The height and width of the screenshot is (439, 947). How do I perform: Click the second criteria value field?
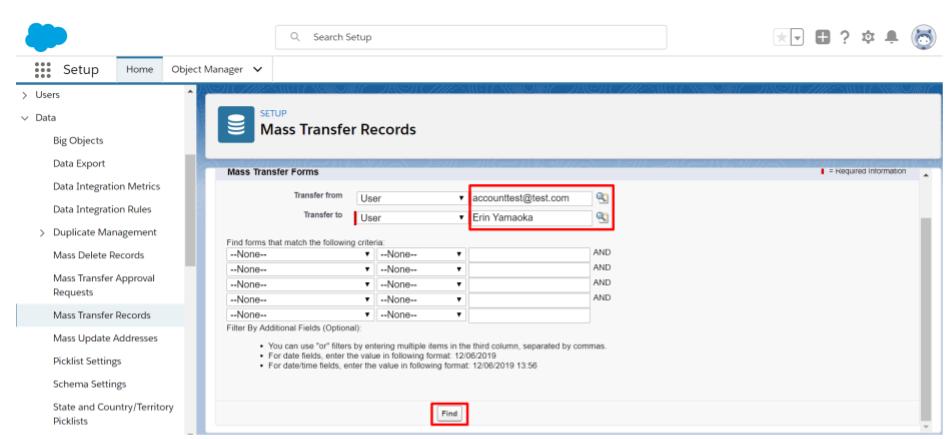(529, 269)
